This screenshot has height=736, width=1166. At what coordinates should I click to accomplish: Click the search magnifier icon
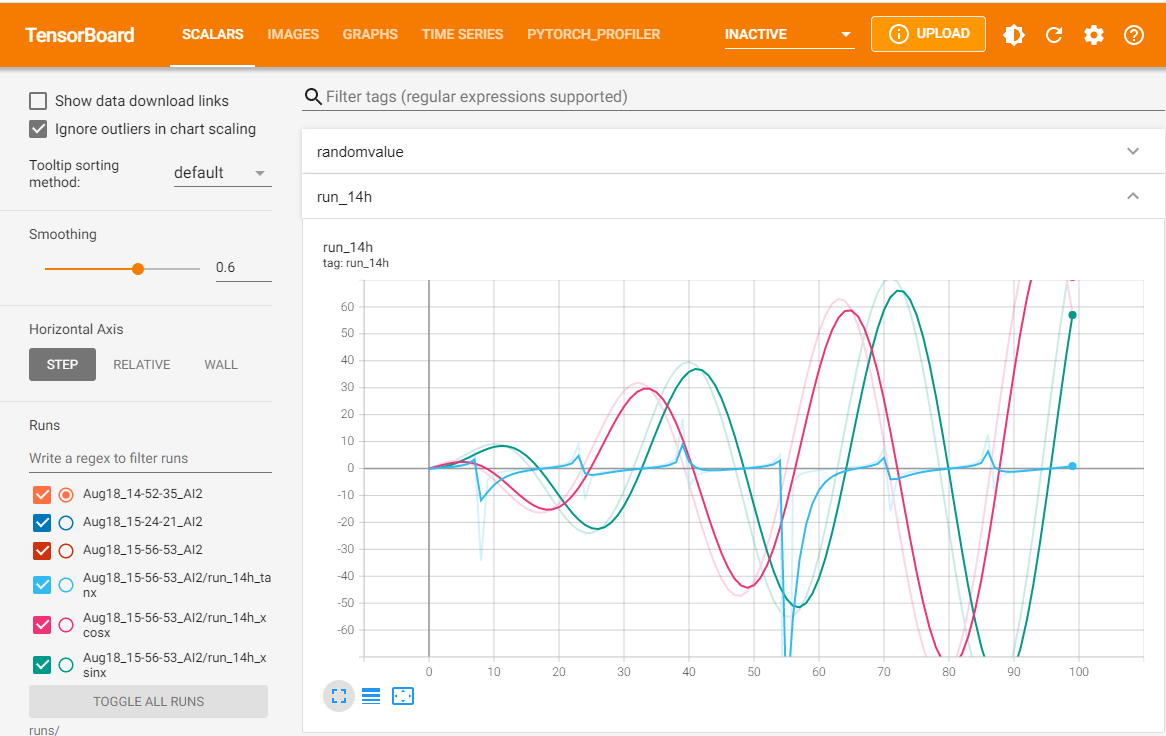click(313, 97)
